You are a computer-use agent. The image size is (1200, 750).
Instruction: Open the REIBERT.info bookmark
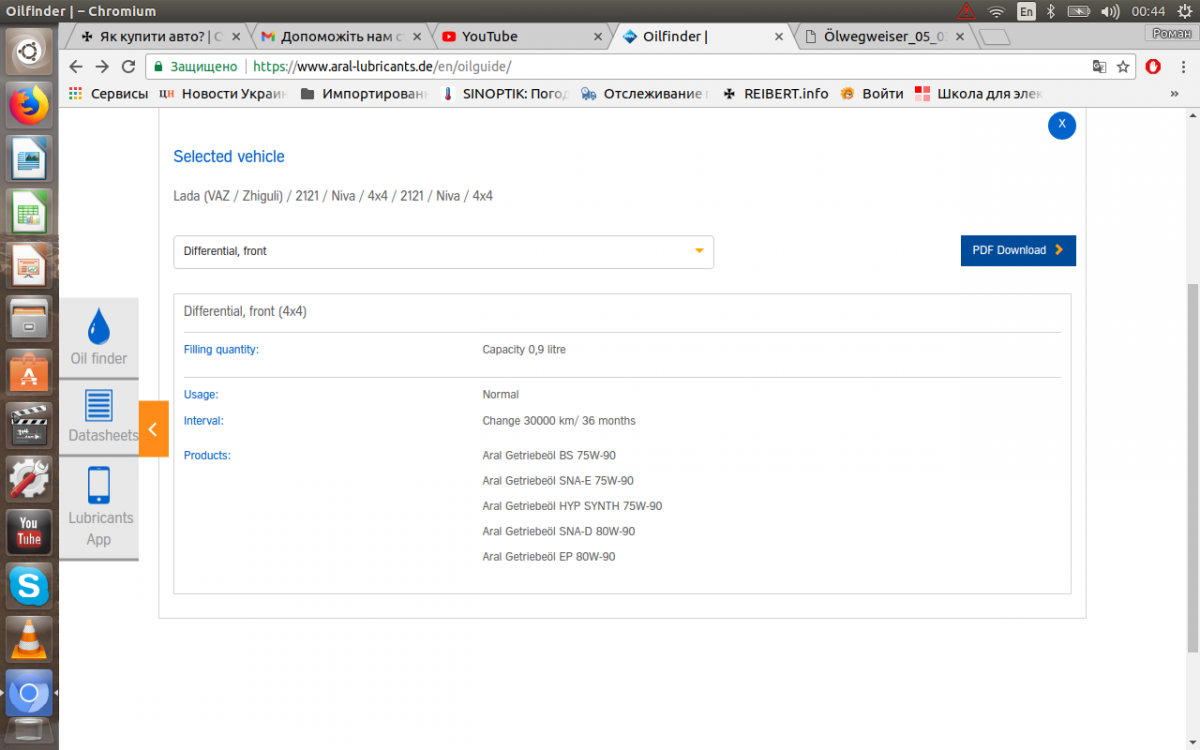click(775, 94)
